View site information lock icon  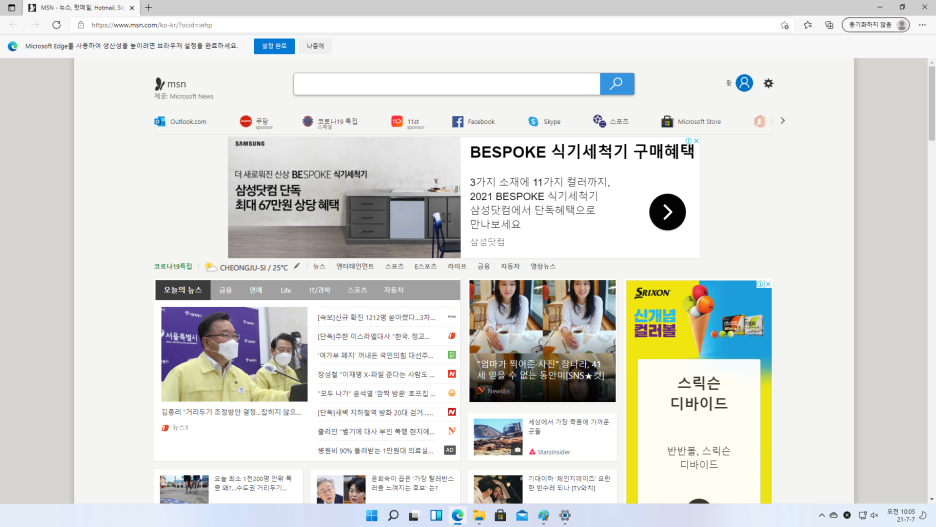pyautogui.click(x=81, y=25)
